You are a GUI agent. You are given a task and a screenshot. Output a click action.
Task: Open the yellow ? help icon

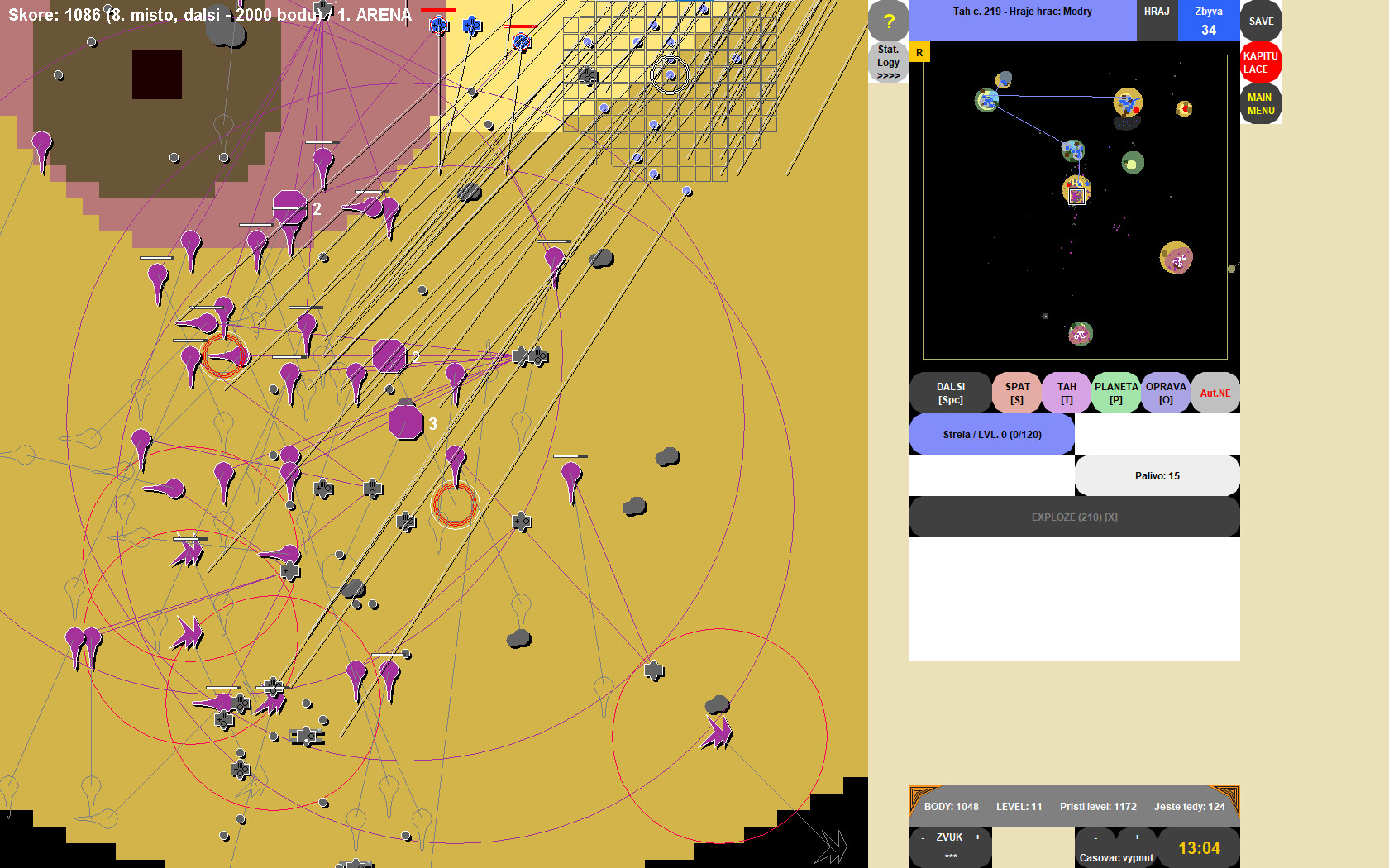point(888,21)
